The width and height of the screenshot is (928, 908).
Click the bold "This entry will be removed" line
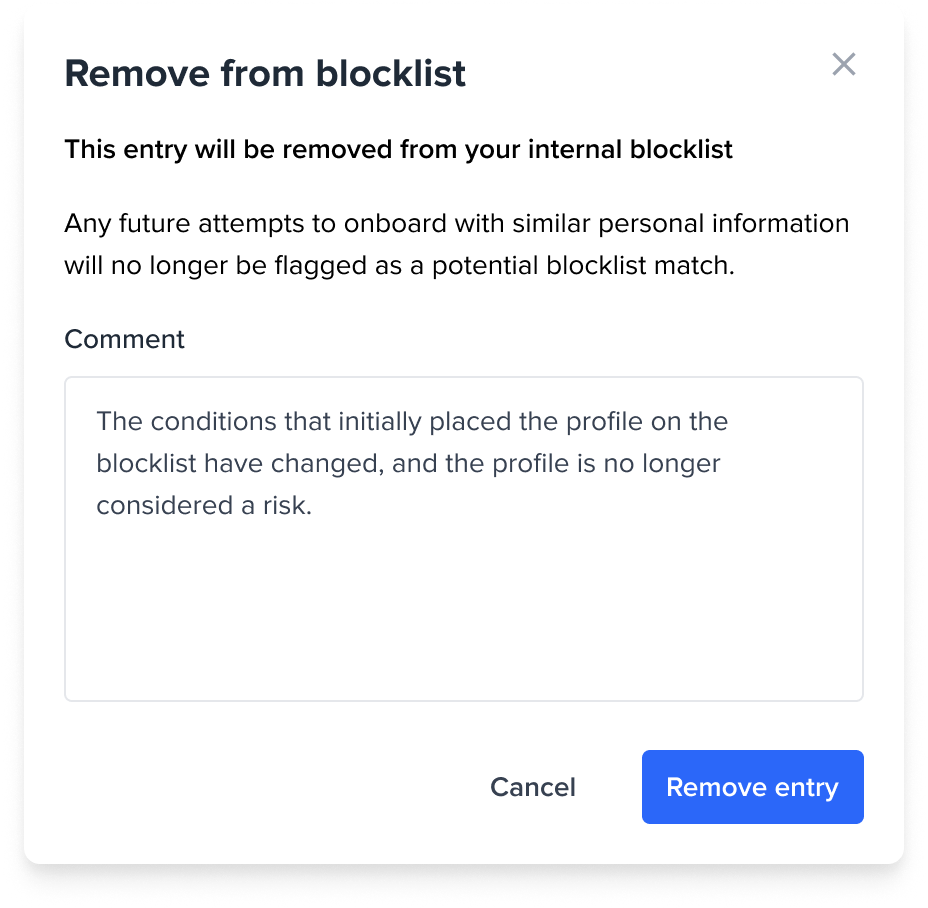coord(398,150)
